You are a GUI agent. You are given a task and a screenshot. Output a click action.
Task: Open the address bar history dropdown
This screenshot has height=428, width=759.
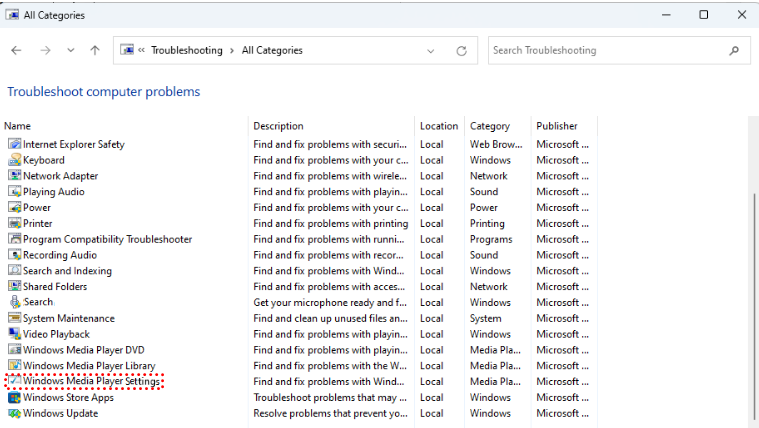tap(431, 51)
